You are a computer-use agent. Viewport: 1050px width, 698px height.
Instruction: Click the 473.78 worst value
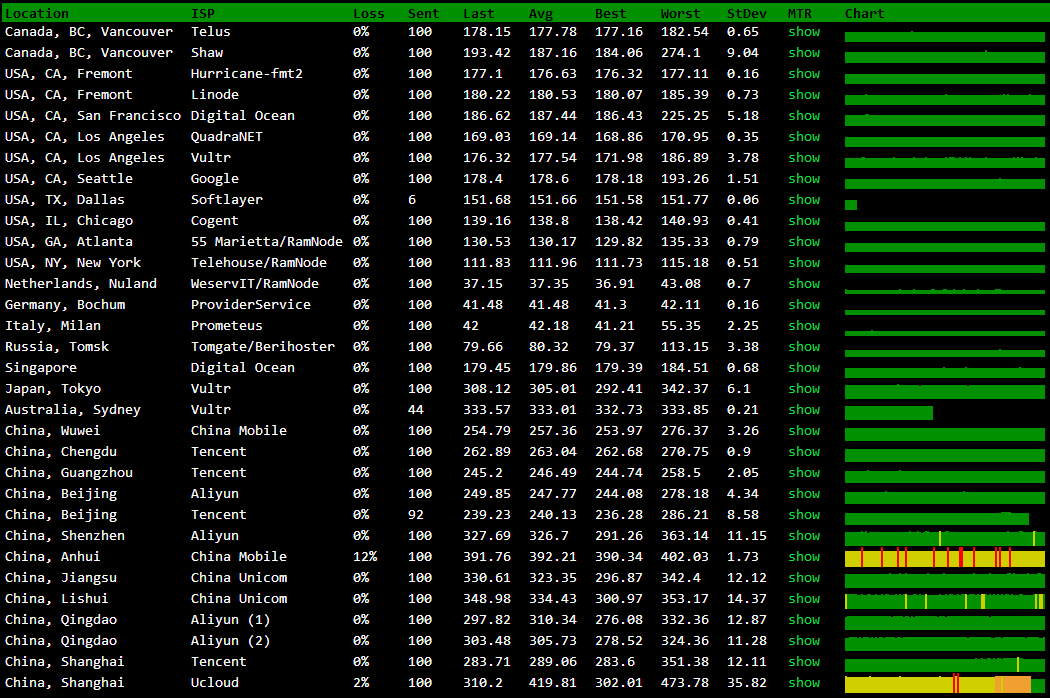click(684, 682)
